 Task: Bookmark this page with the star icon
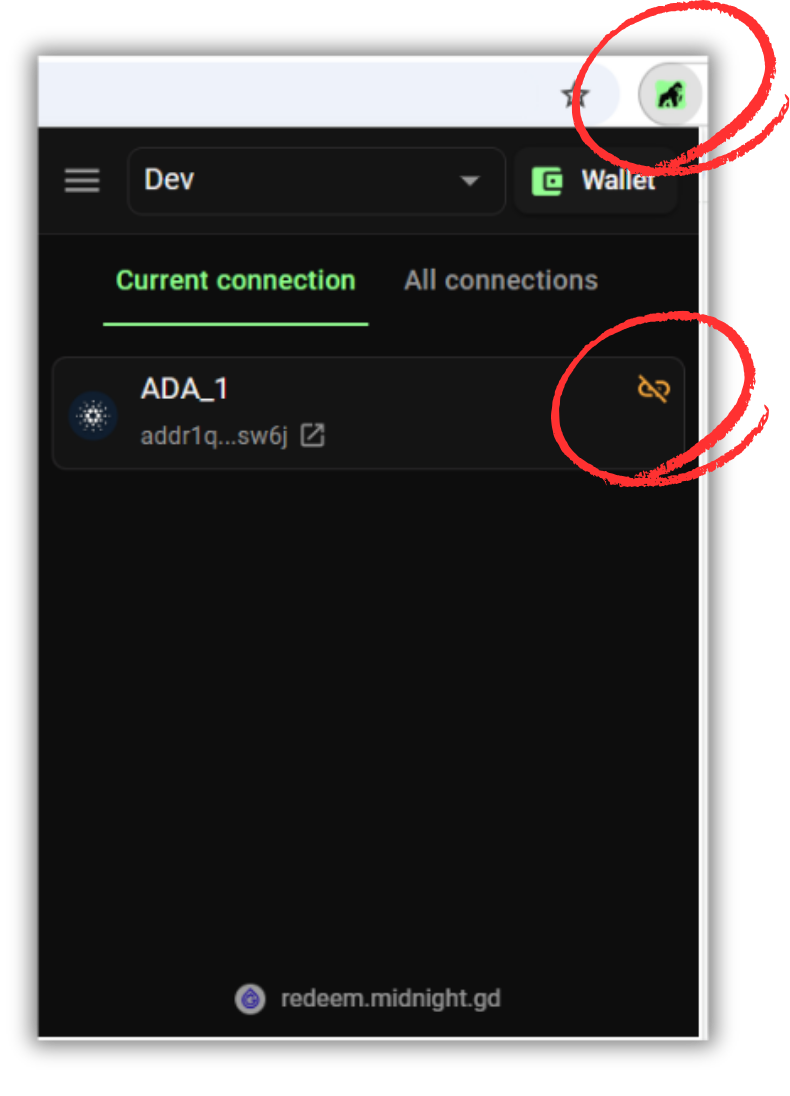click(x=575, y=96)
